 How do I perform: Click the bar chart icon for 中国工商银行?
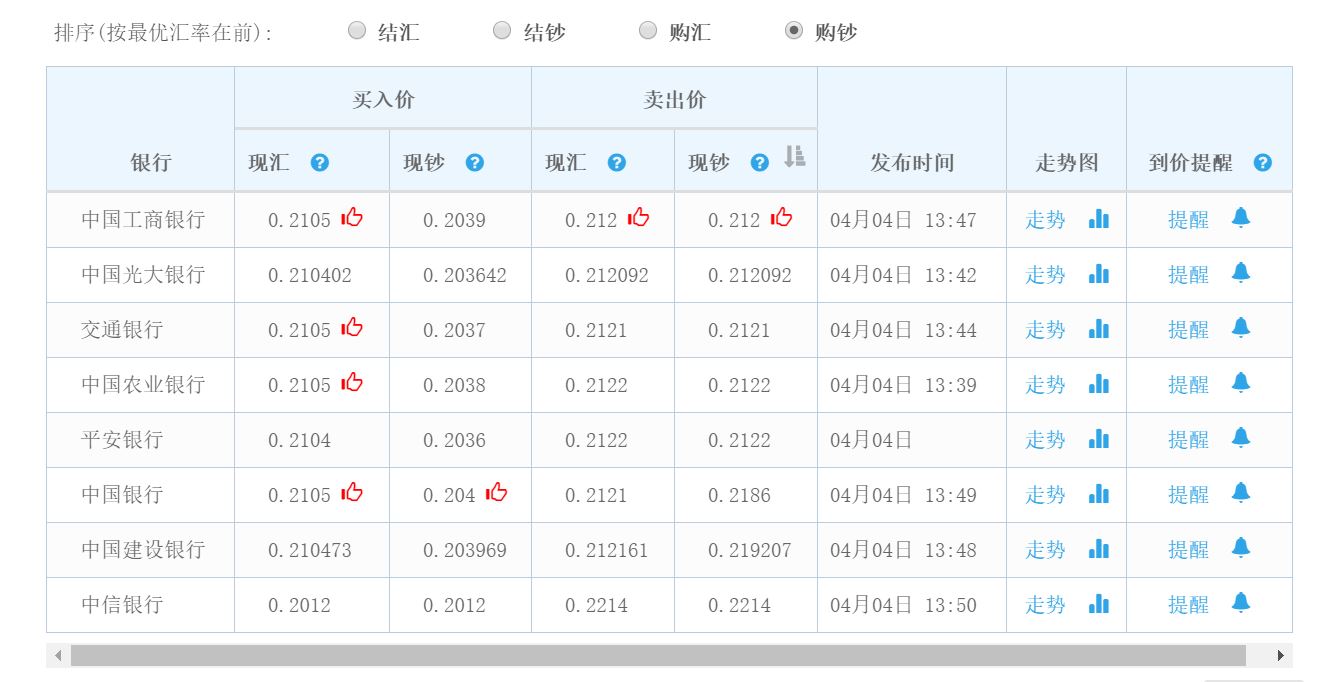(x=1098, y=218)
